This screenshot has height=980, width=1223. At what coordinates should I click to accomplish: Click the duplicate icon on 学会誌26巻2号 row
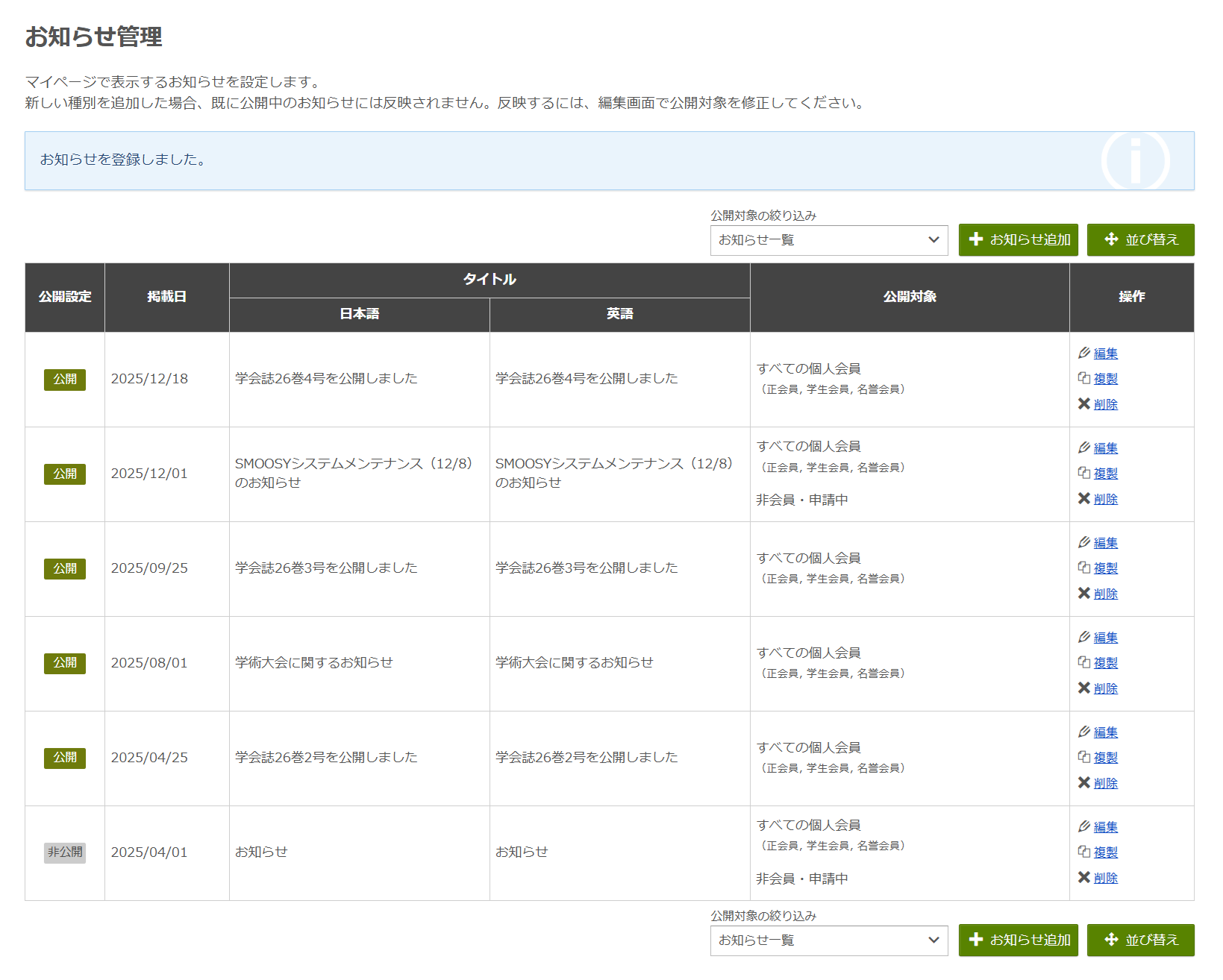click(1085, 757)
